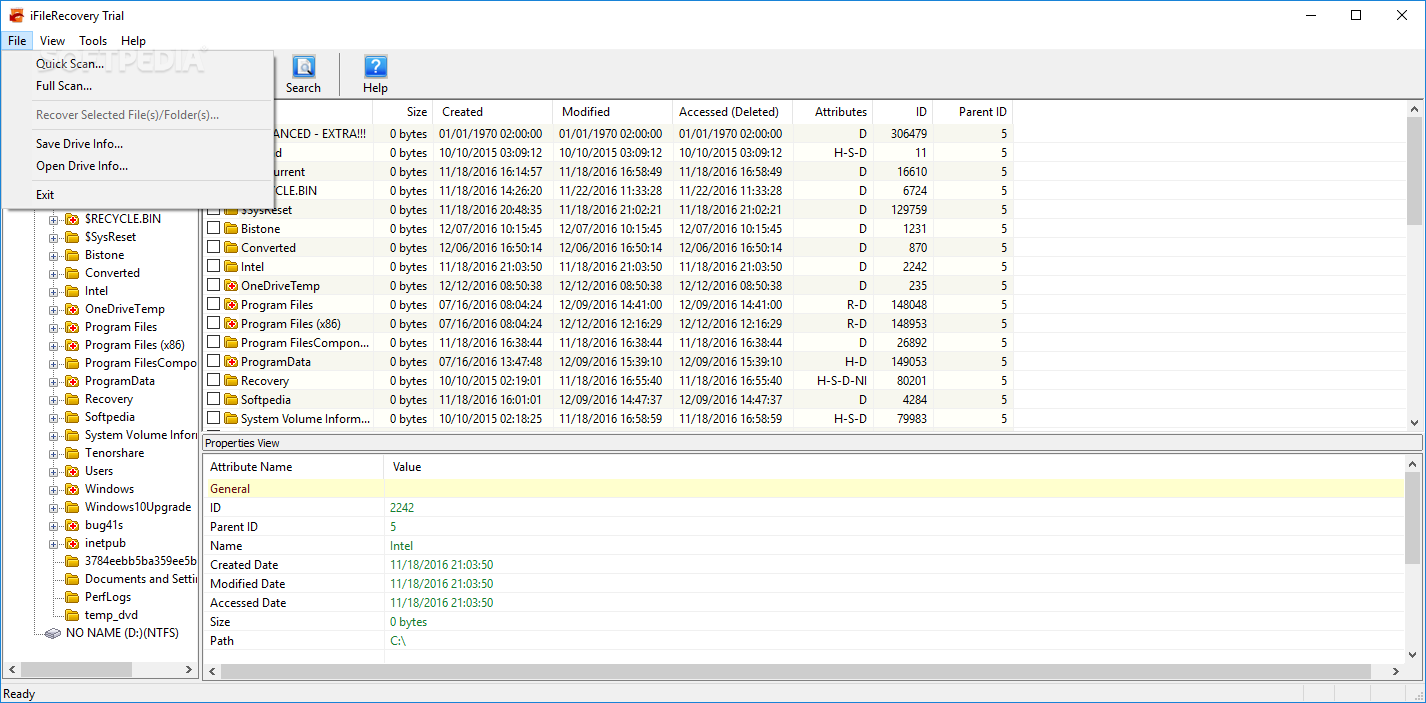This screenshot has height=703, width=1426.
Task: Expand the Converted tree node
Action: [54, 273]
